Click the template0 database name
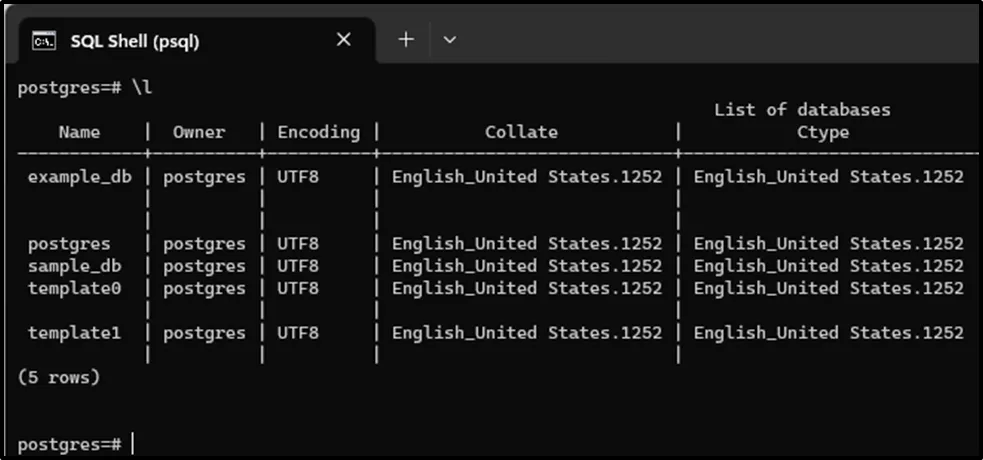This screenshot has height=460, width=983. [x=74, y=288]
